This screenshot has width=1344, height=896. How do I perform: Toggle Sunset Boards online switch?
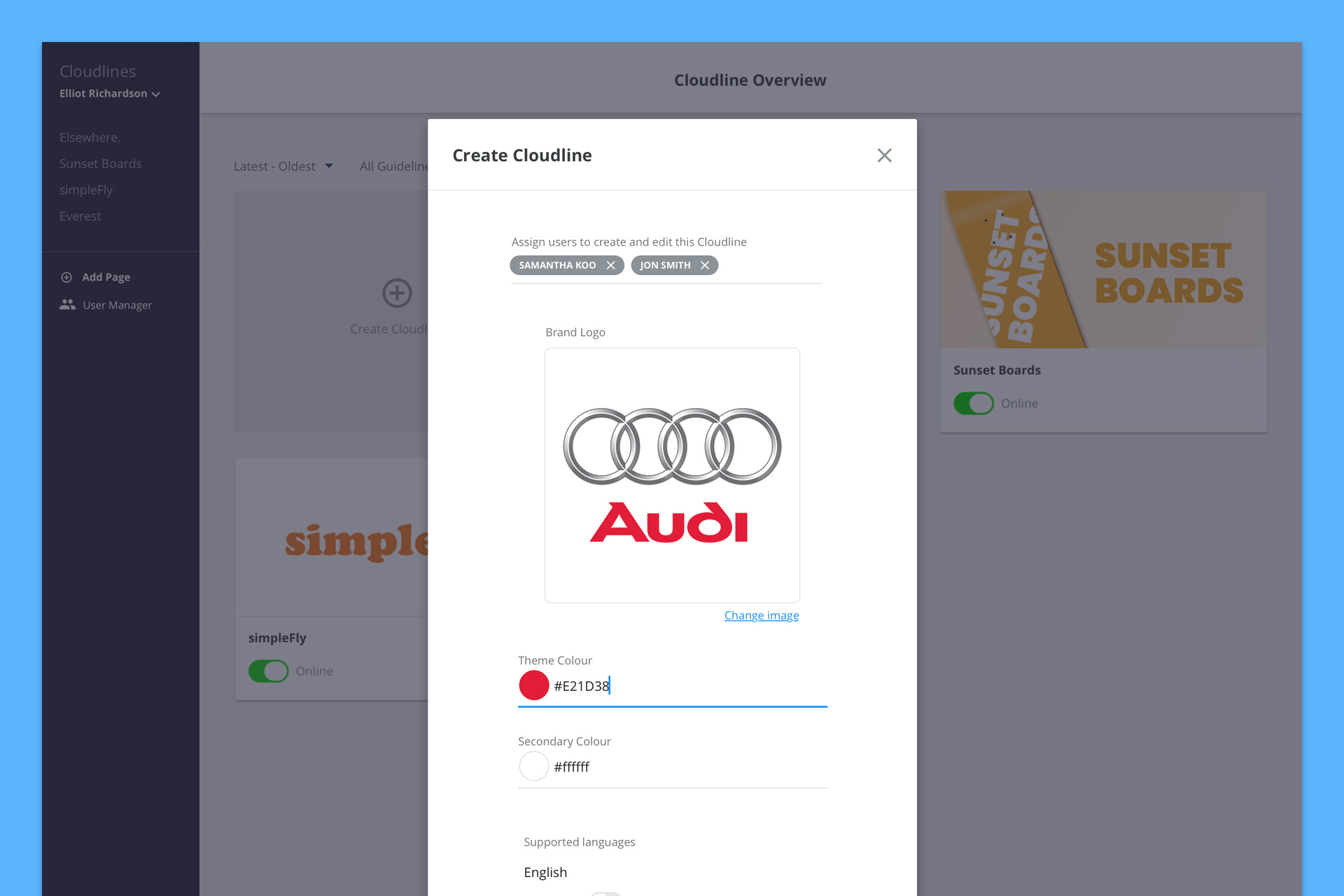(x=973, y=403)
